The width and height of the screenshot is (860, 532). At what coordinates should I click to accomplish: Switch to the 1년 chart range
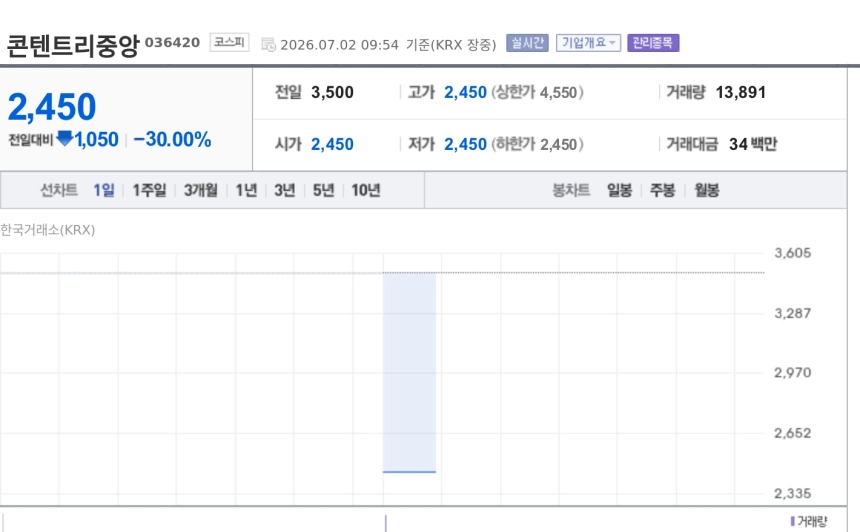pos(246,190)
